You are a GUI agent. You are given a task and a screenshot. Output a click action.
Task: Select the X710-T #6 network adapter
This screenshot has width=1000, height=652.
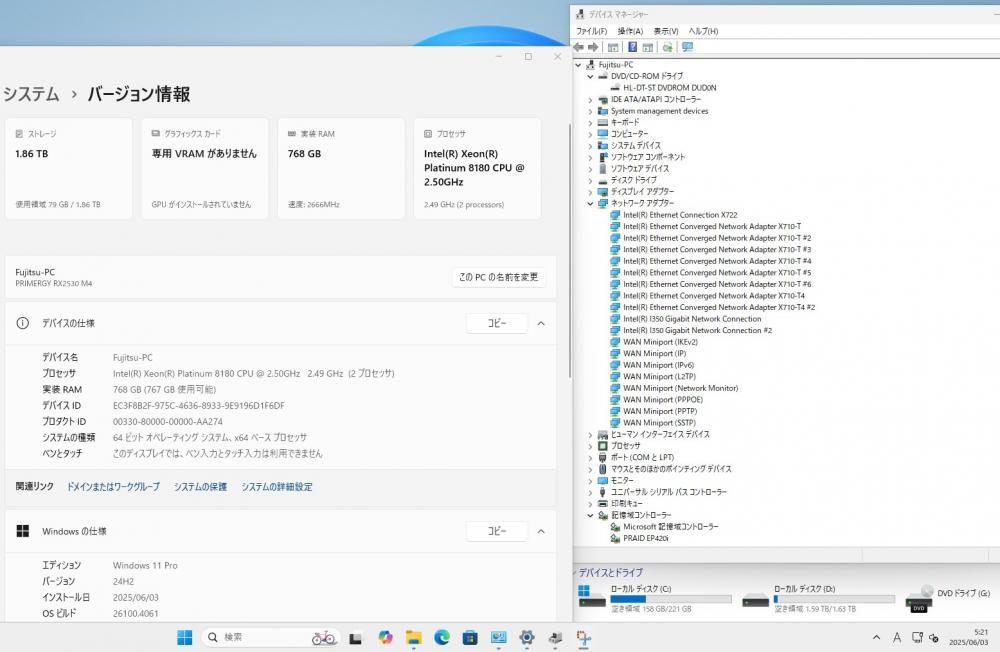[717, 285]
